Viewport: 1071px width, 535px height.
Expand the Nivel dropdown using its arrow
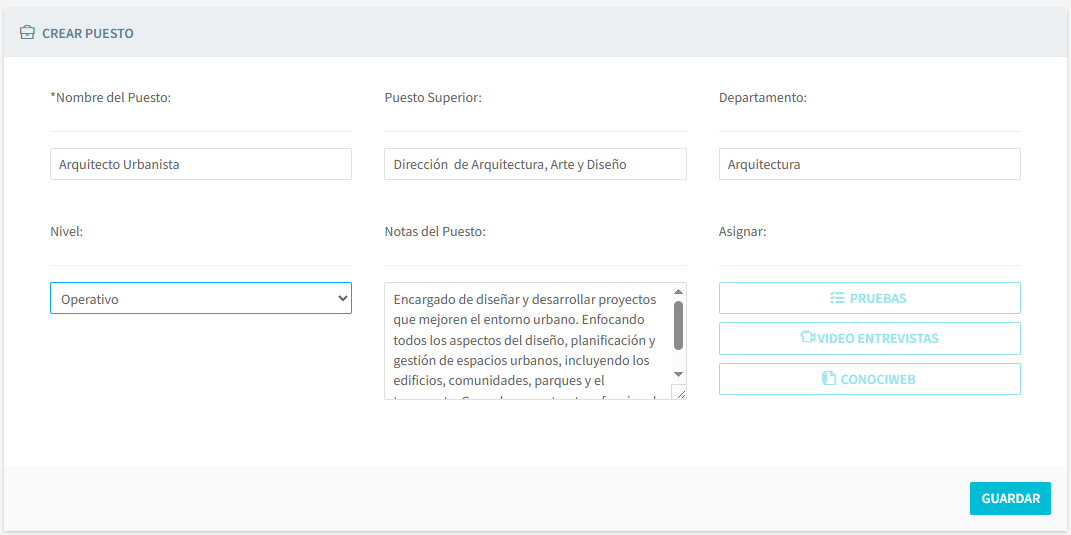point(342,298)
